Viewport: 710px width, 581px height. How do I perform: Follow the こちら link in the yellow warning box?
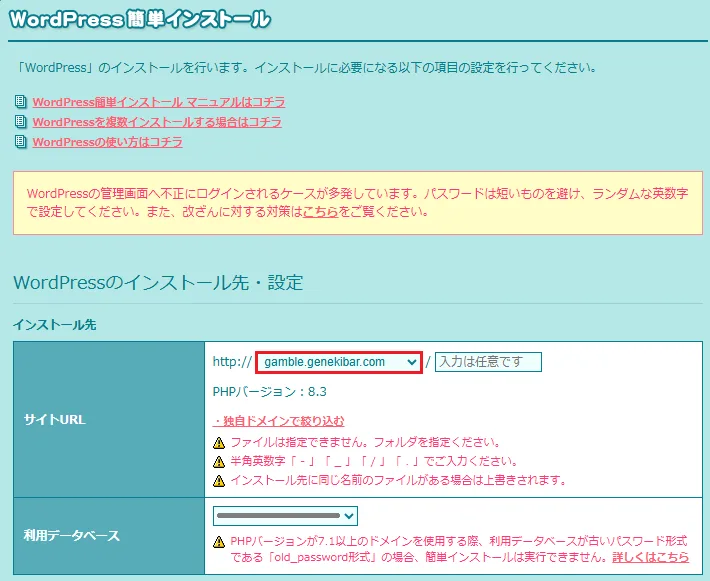(x=320, y=211)
